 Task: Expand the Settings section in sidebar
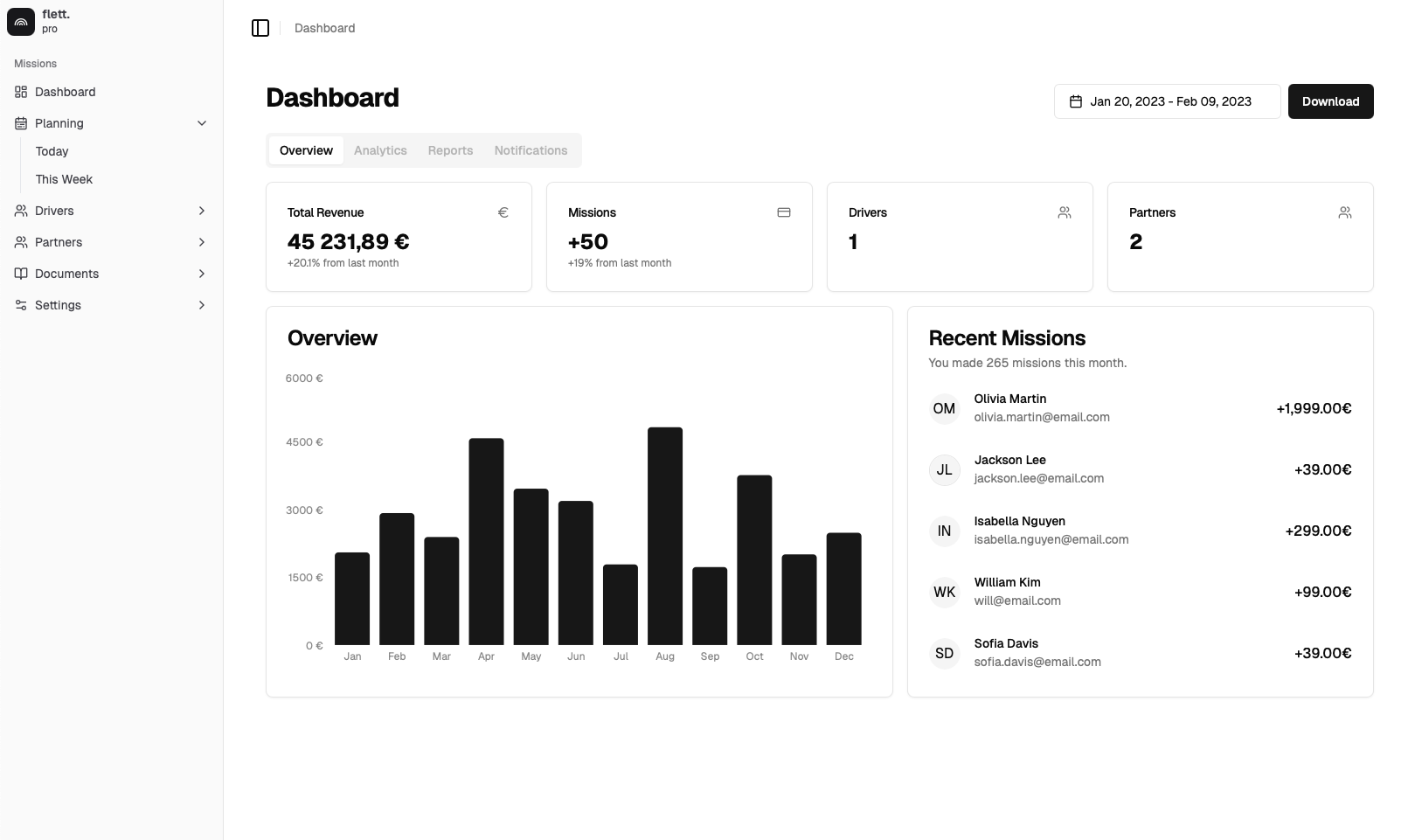pos(202,304)
